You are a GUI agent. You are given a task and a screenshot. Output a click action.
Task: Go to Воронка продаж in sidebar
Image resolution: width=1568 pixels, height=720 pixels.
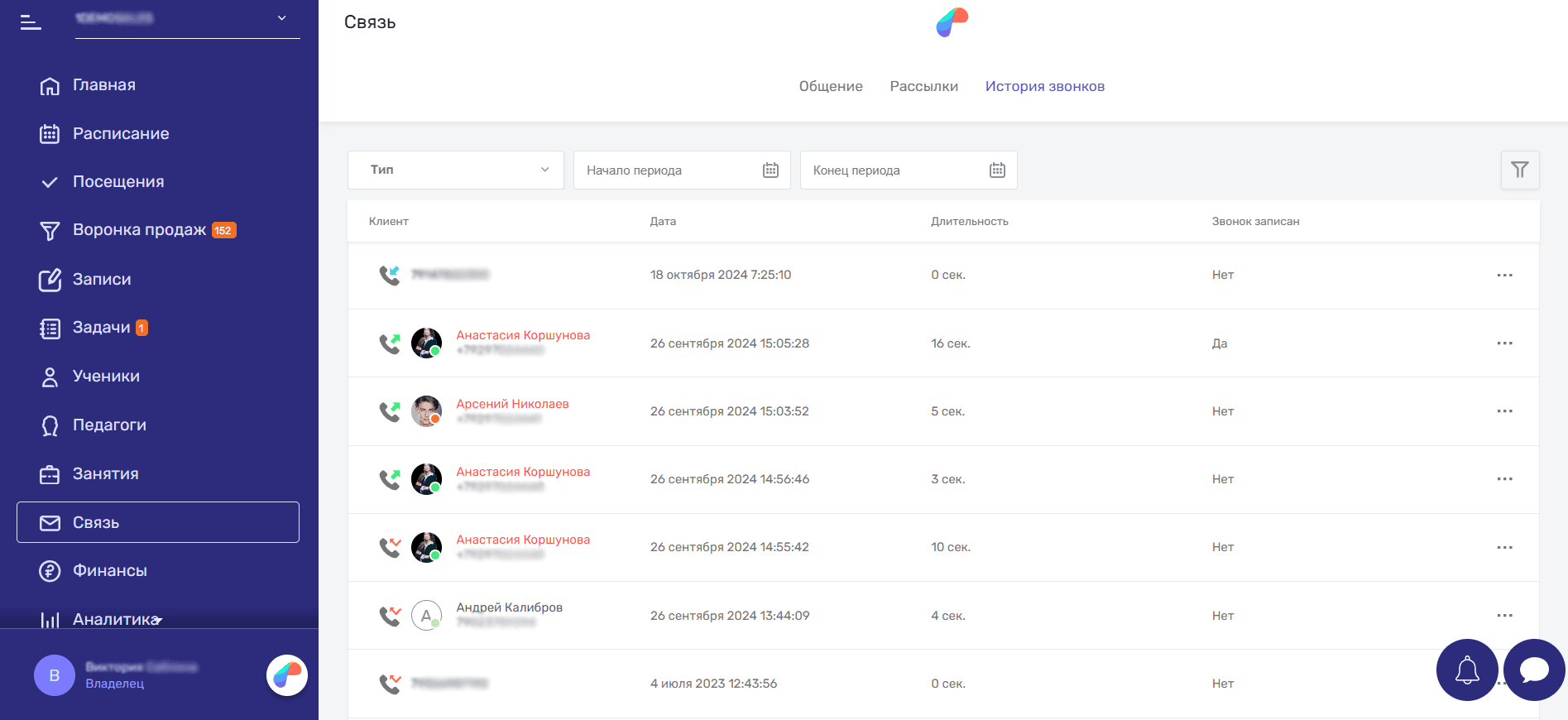point(139,230)
